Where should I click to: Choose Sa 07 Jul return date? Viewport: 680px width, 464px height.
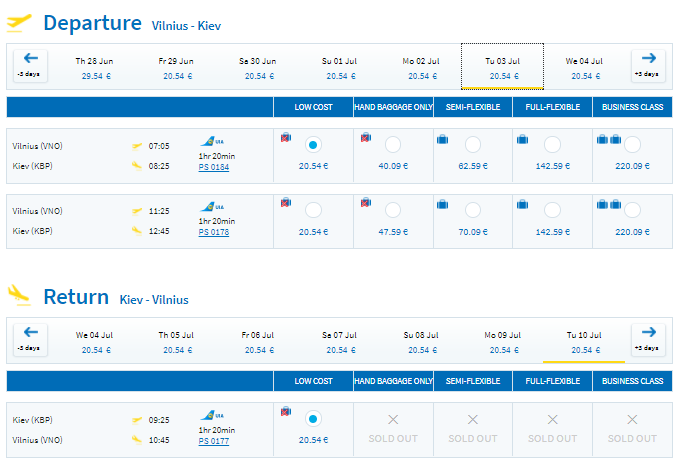339,342
